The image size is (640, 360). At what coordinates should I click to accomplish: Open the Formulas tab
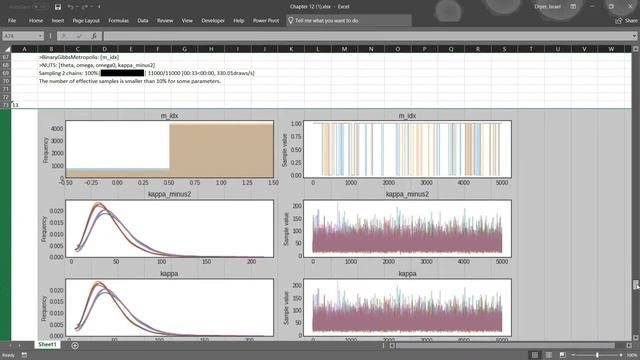(118, 20)
